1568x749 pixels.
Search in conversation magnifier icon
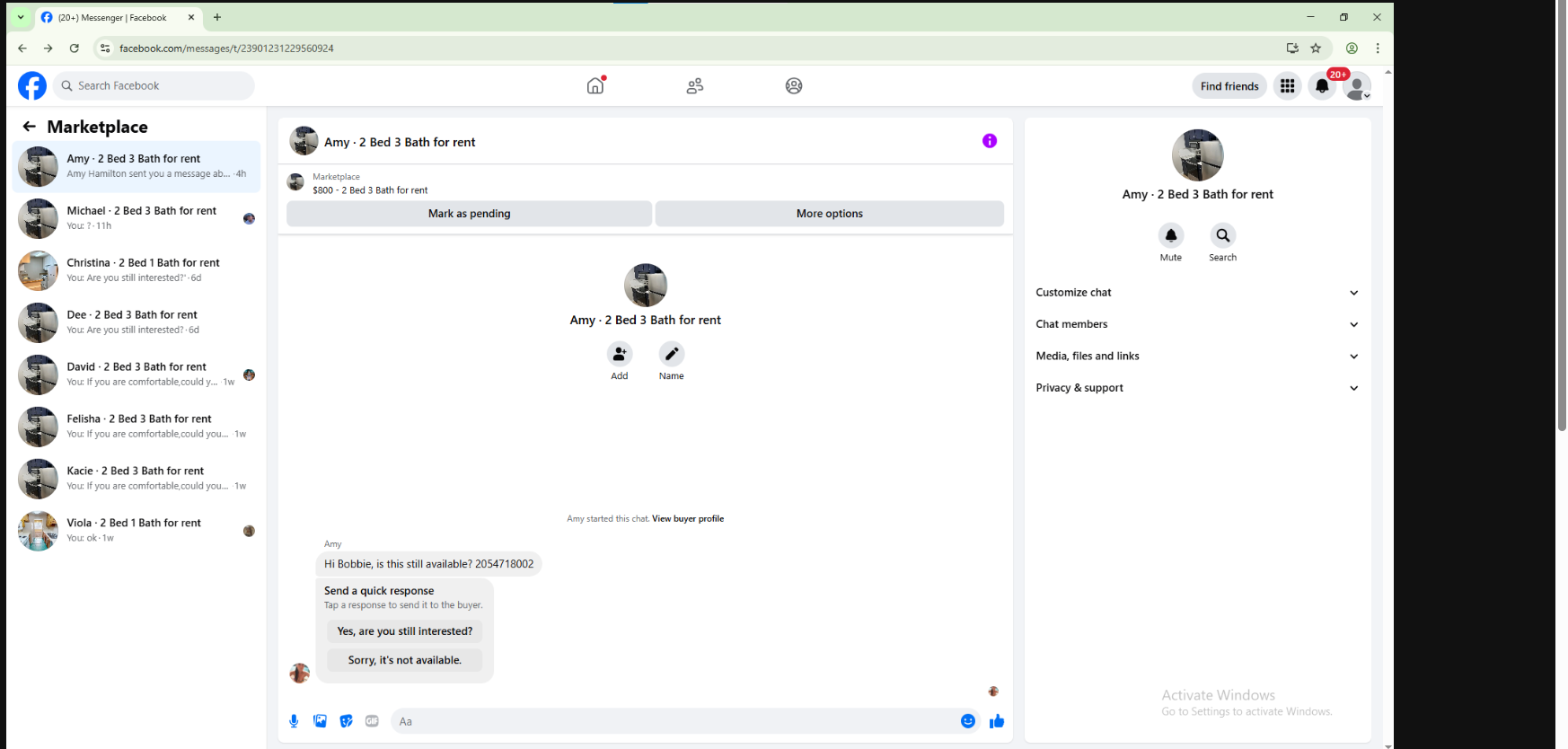[1223, 235]
